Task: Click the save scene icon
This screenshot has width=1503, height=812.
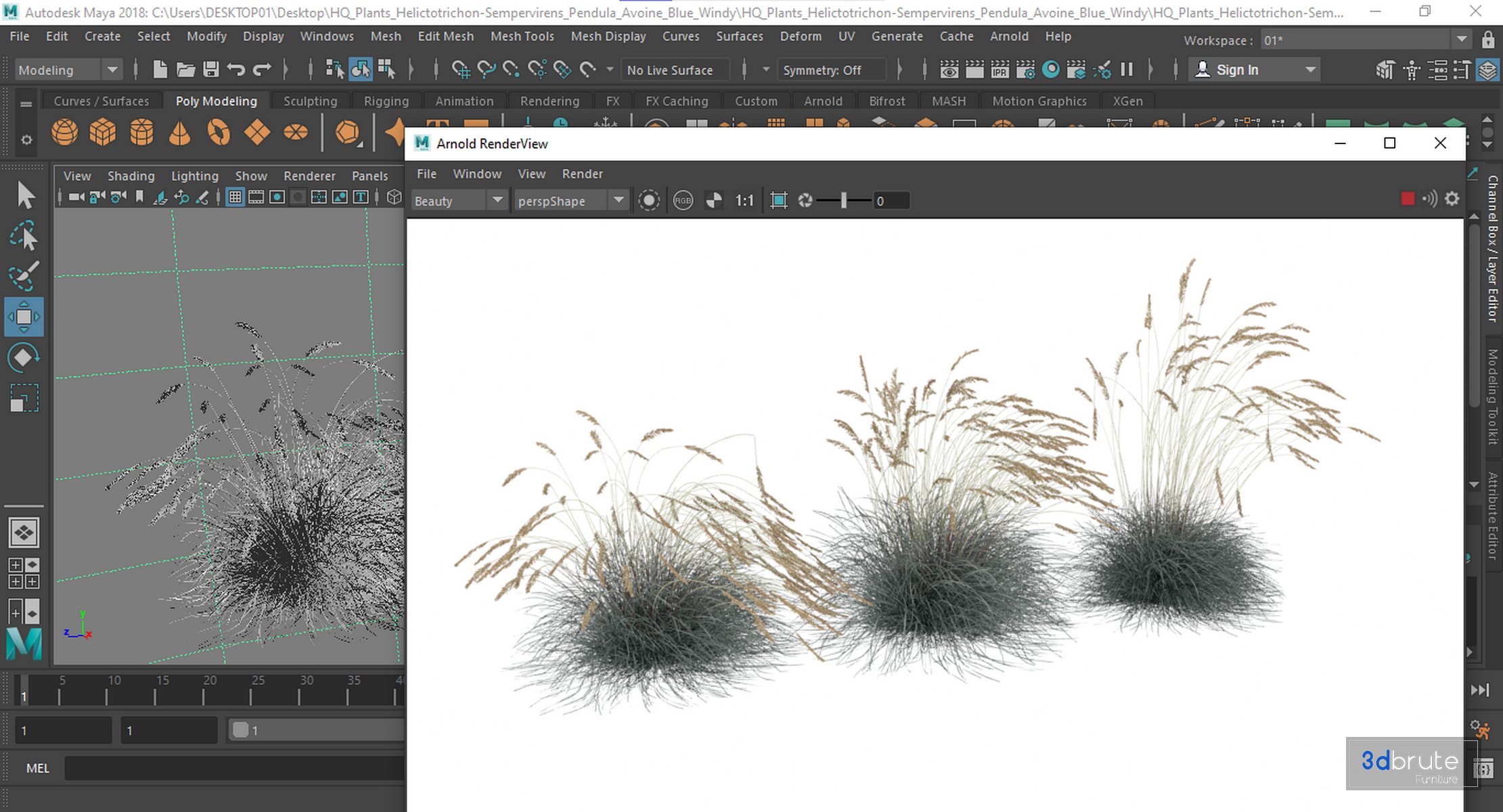Action: pyautogui.click(x=211, y=69)
